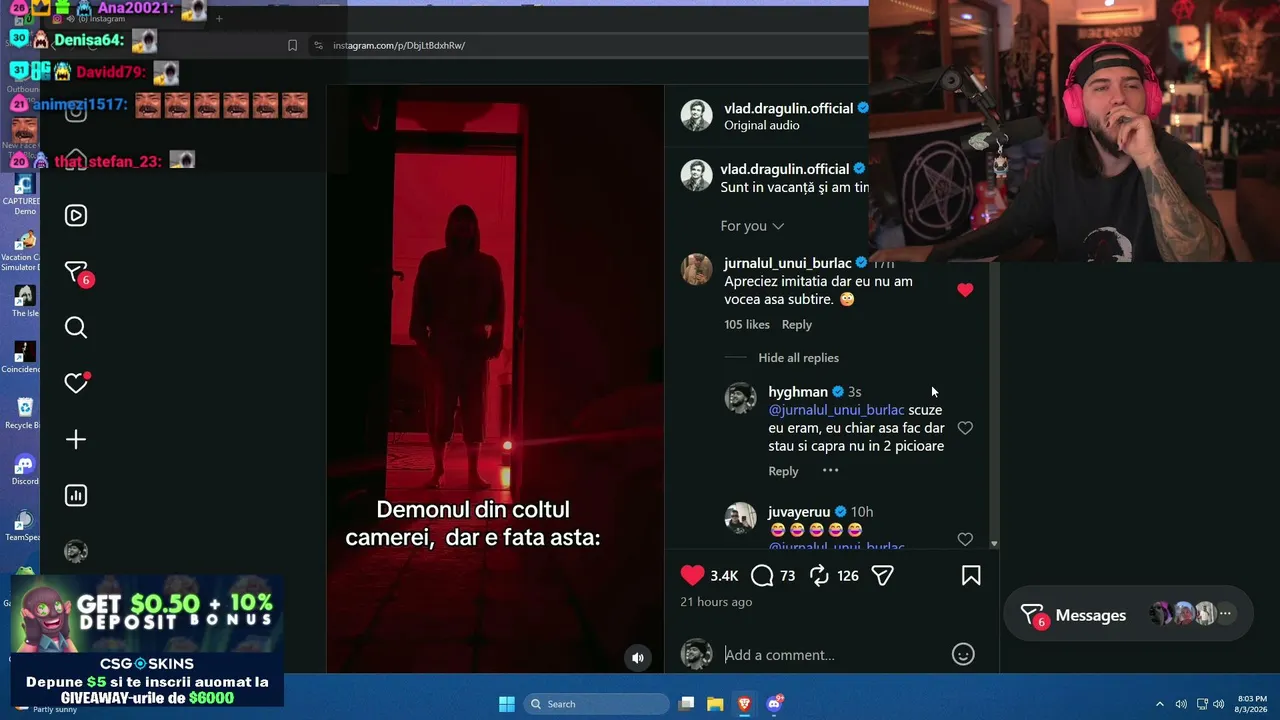View the 105 likes on the comment
Image resolution: width=1280 pixels, height=720 pixels.
point(747,325)
